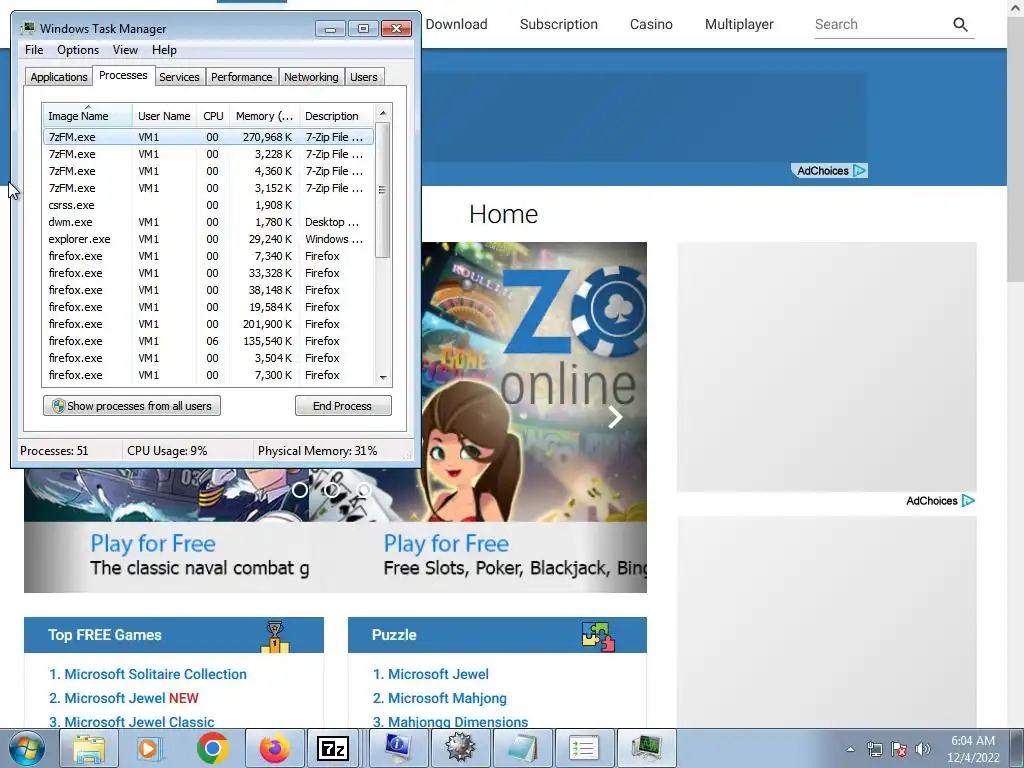Select the first carousel indicator dot

point(300,490)
